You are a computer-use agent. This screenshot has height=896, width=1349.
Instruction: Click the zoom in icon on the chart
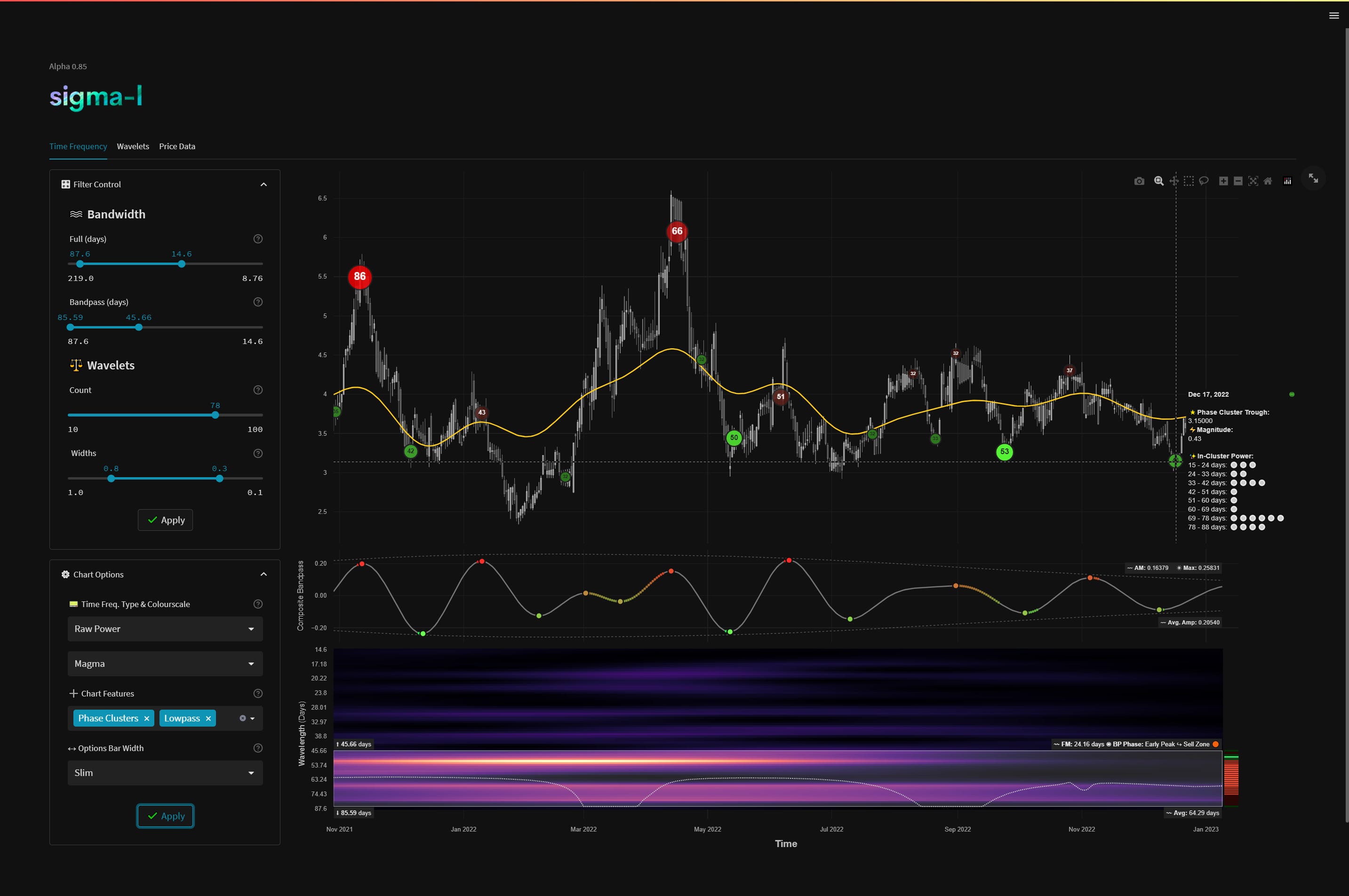pos(1223,181)
